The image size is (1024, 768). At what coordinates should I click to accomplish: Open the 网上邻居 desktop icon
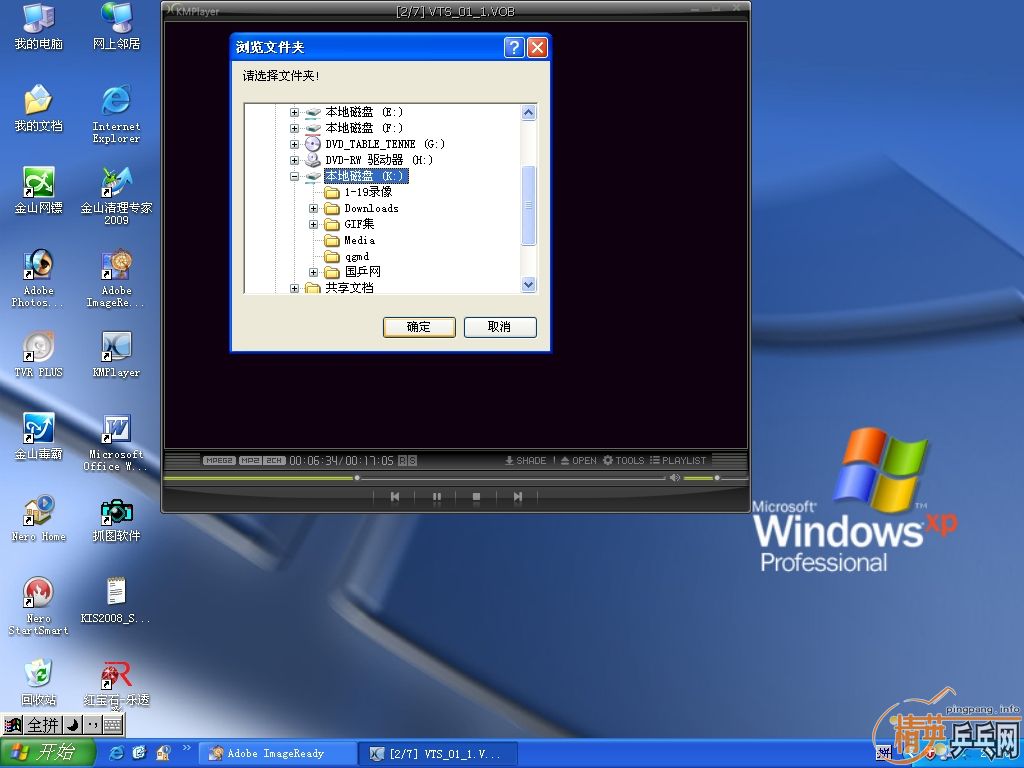click(116, 26)
